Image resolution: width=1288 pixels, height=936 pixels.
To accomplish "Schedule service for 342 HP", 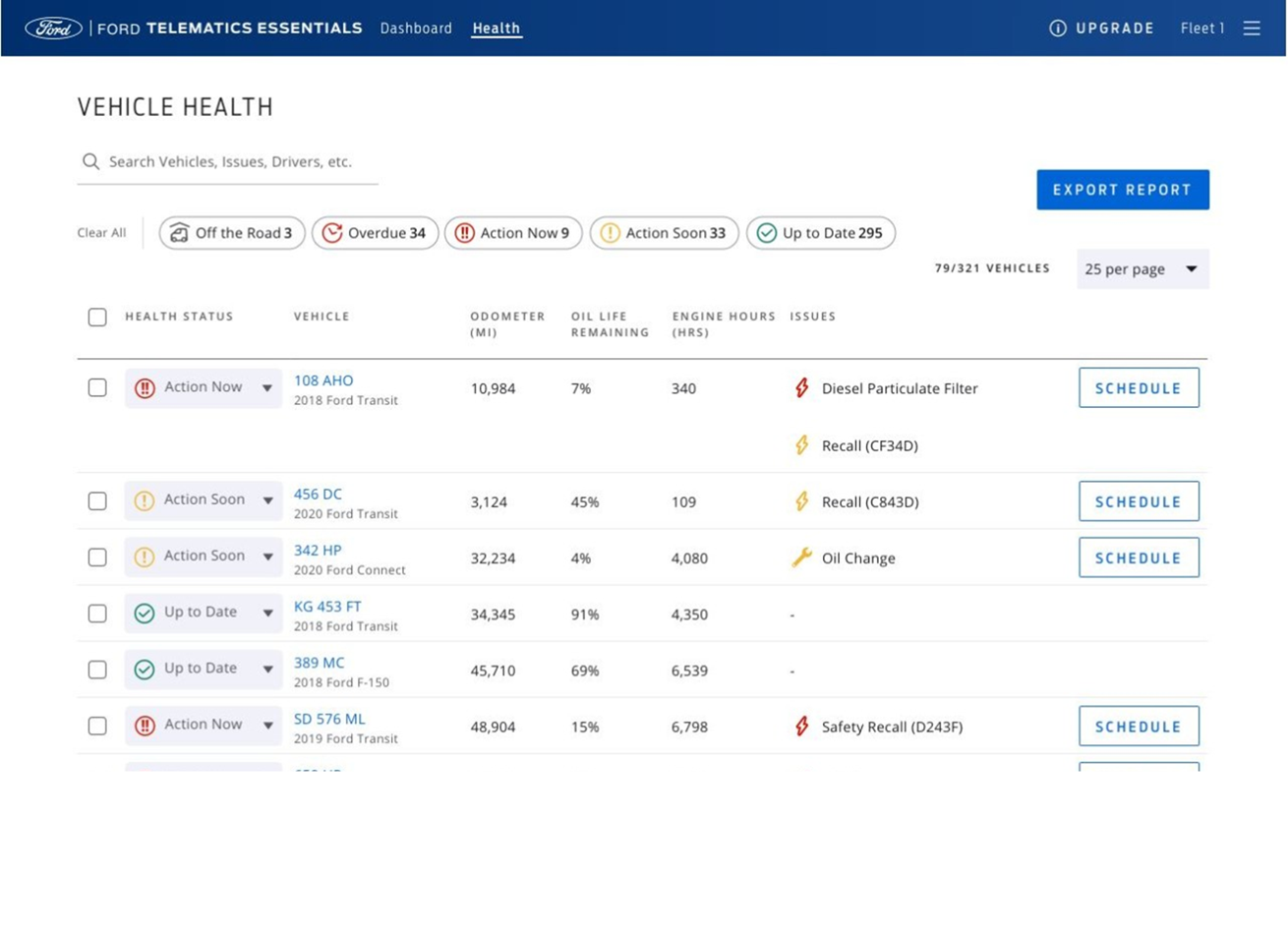I will click(1139, 557).
